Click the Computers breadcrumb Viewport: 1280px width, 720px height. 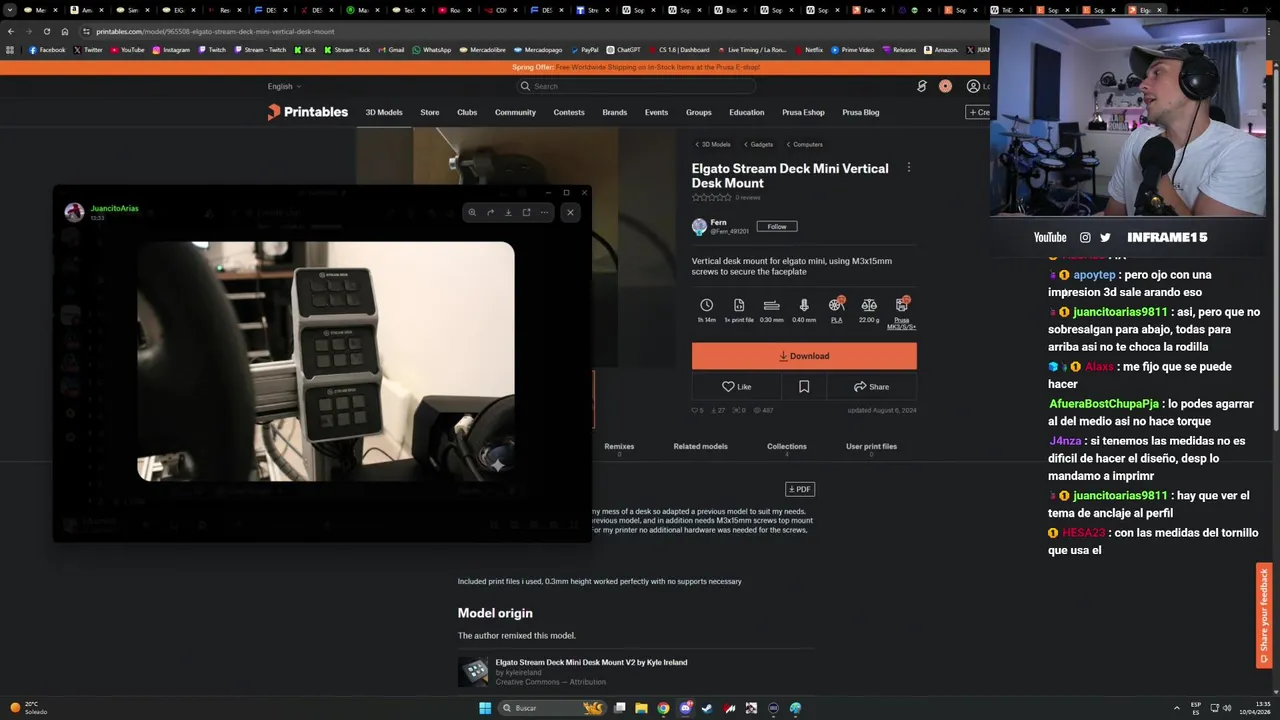pyautogui.click(x=805, y=144)
